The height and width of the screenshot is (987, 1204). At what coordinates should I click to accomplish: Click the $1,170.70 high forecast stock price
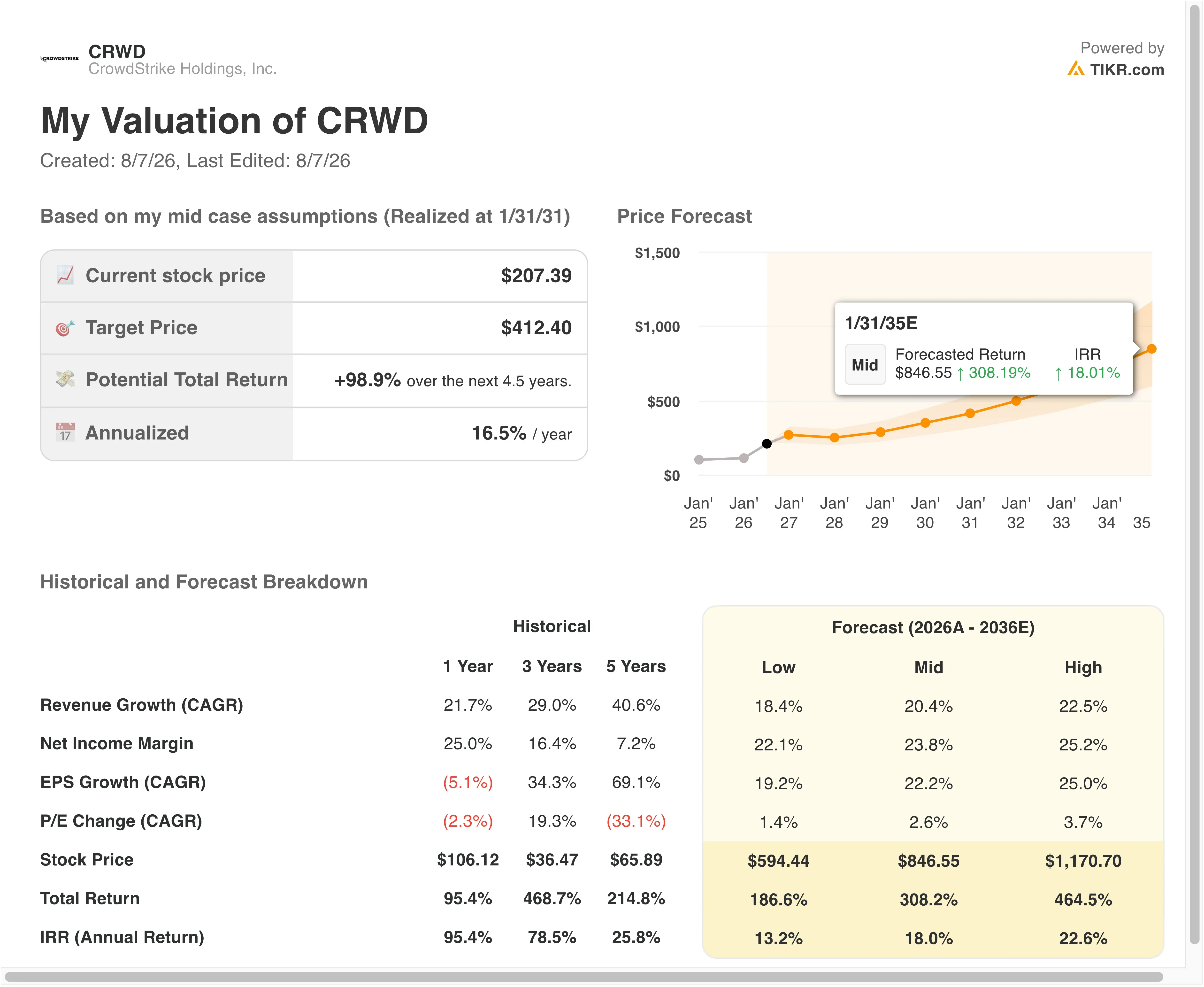pos(1083,861)
